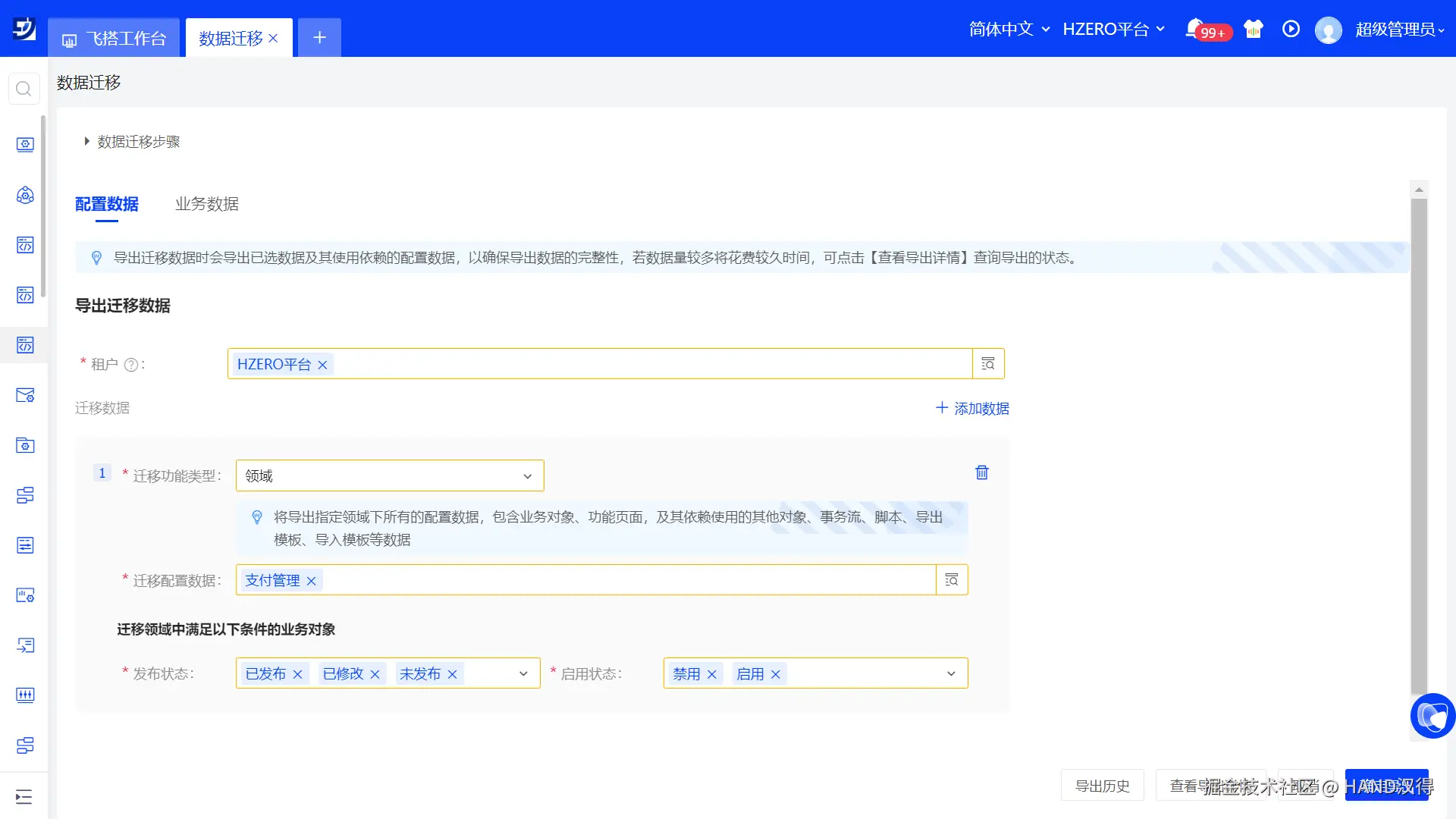This screenshot has width=1456, height=819.
Task: Remove the 禁用 status tag
Action: 712,674
